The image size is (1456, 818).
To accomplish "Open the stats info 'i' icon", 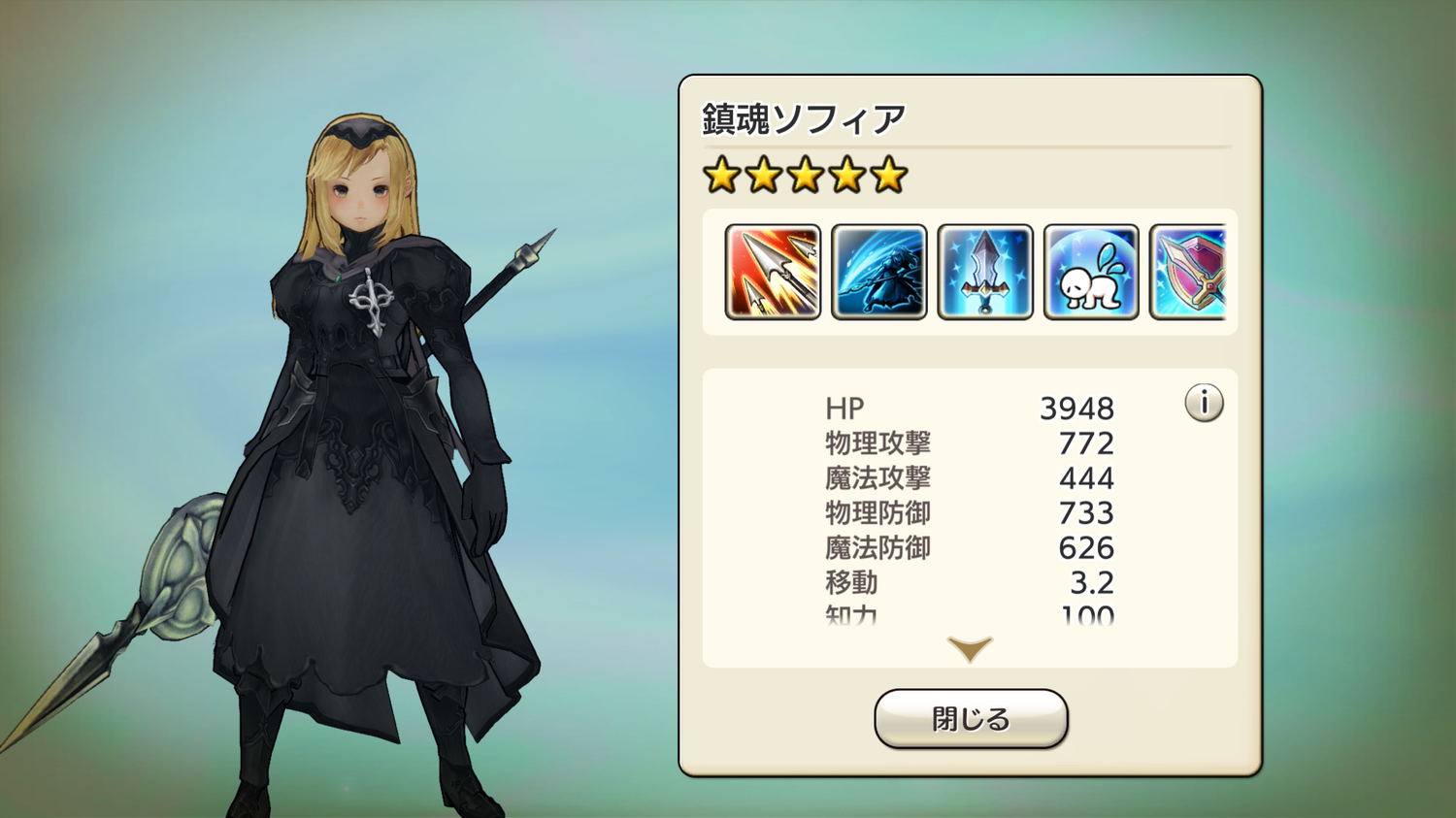I will (x=1204, y=403).
